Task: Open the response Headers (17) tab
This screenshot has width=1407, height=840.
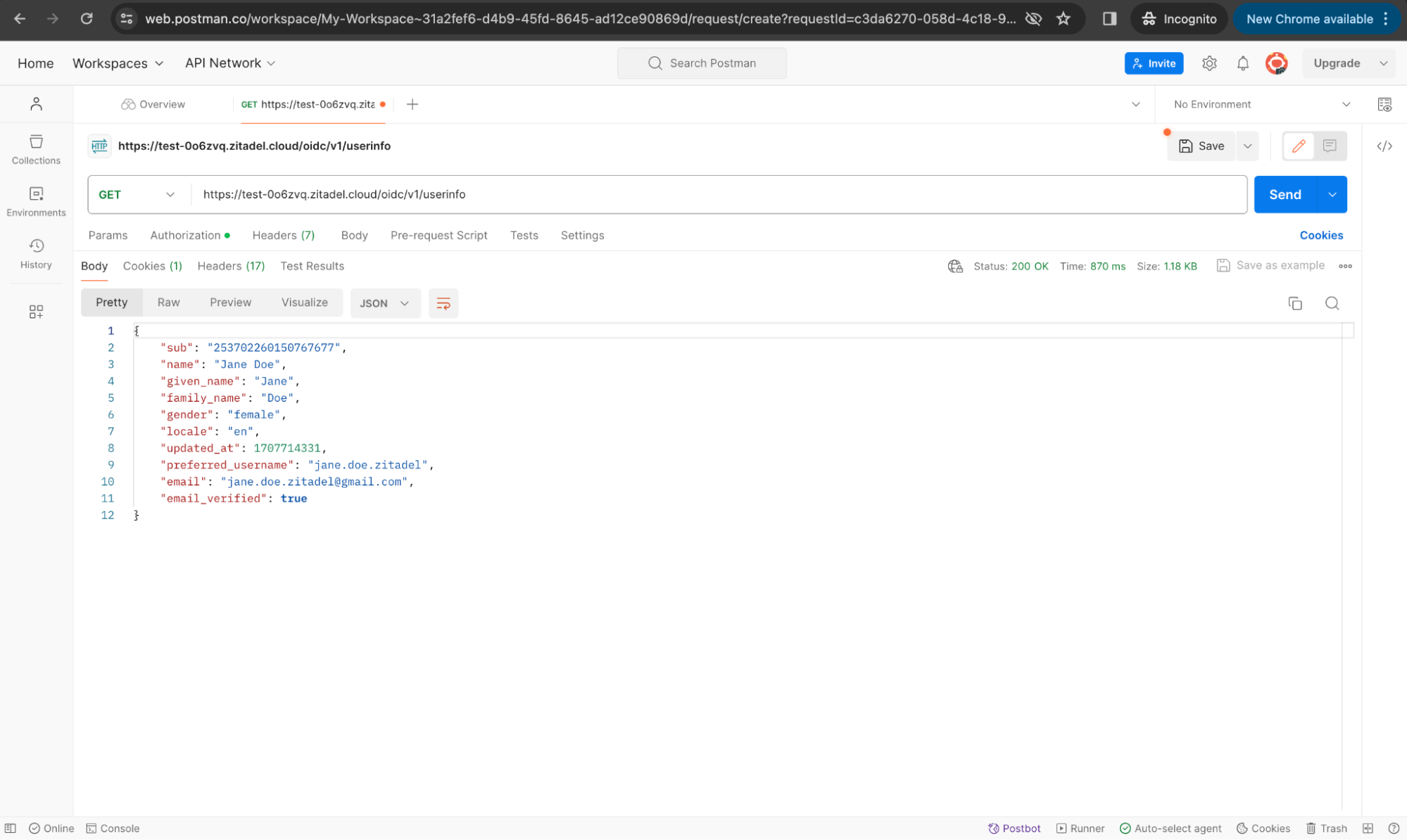Action: click(230, 266)
